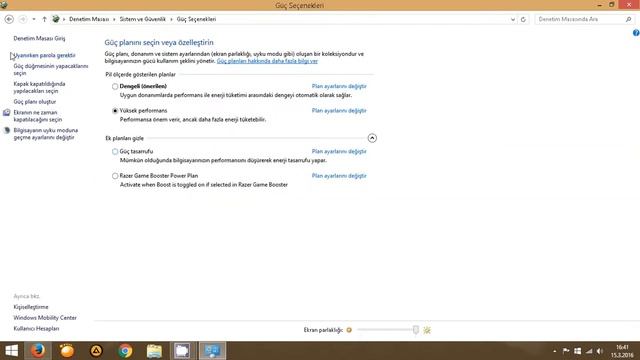
Task: Open Kişiselleştirme link
Action: tap(31, 307)
